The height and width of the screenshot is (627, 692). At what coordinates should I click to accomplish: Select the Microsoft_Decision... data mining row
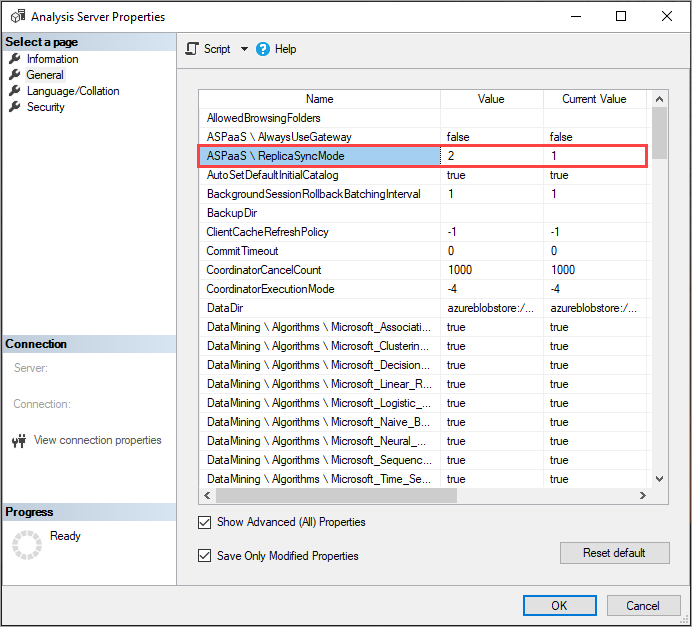click(x=422, y=365)
